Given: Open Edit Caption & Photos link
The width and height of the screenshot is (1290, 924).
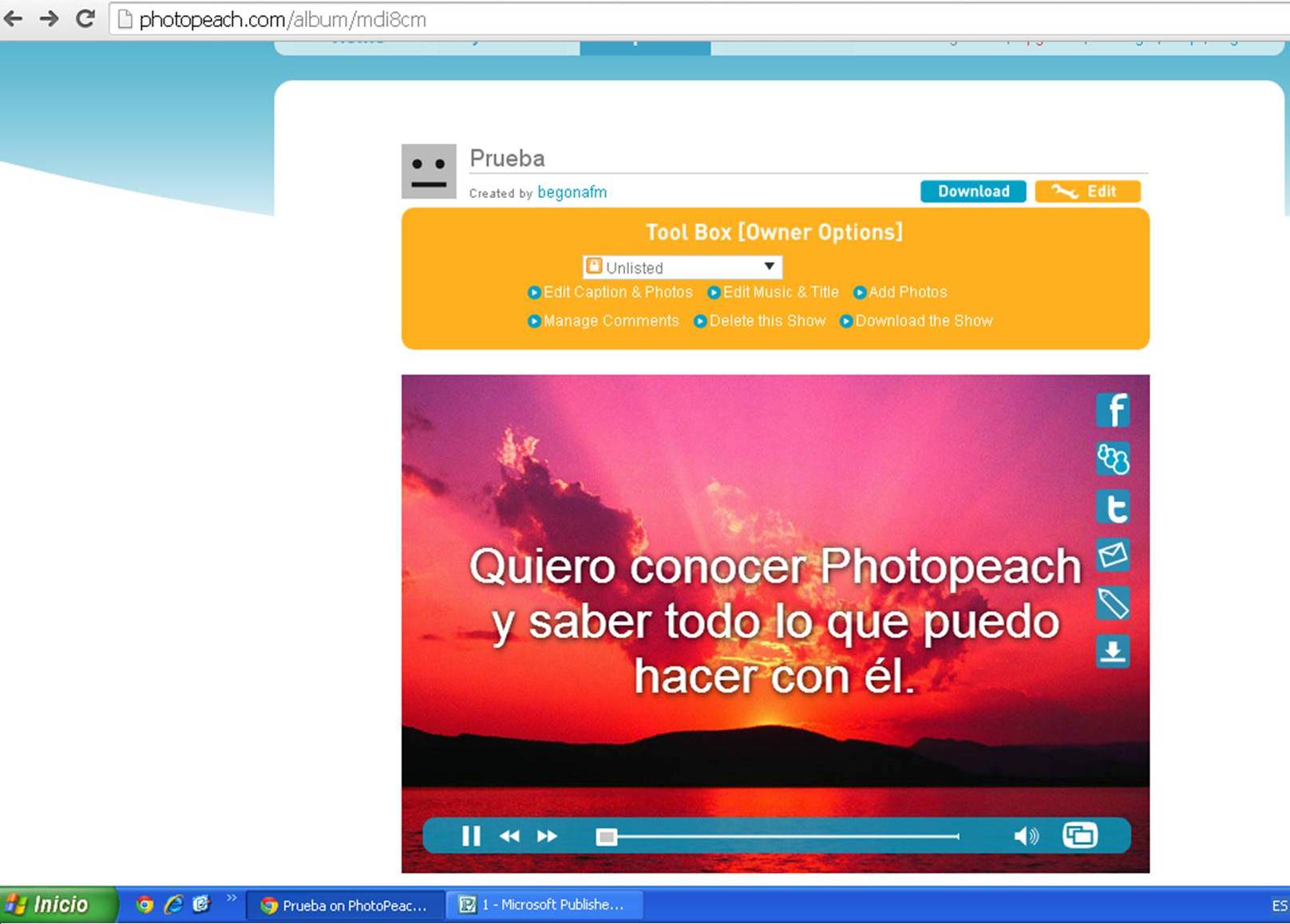Looking at the screenshot, I should (x=617, y=292).
